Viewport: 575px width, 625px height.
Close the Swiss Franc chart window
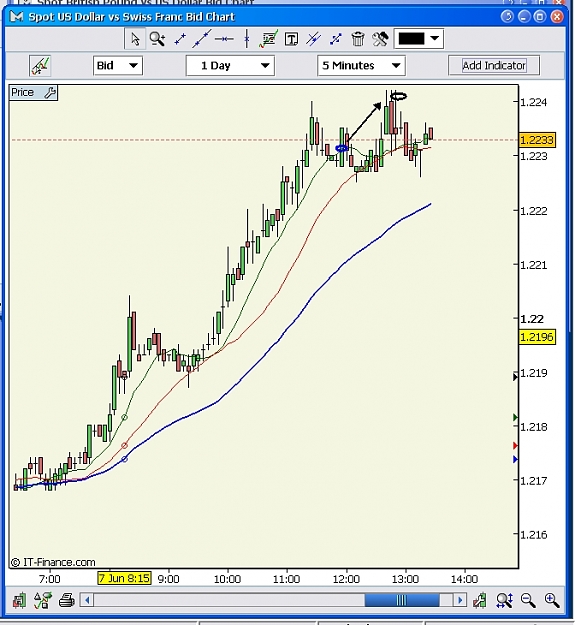pyautogui.click(x=557, y=17)
